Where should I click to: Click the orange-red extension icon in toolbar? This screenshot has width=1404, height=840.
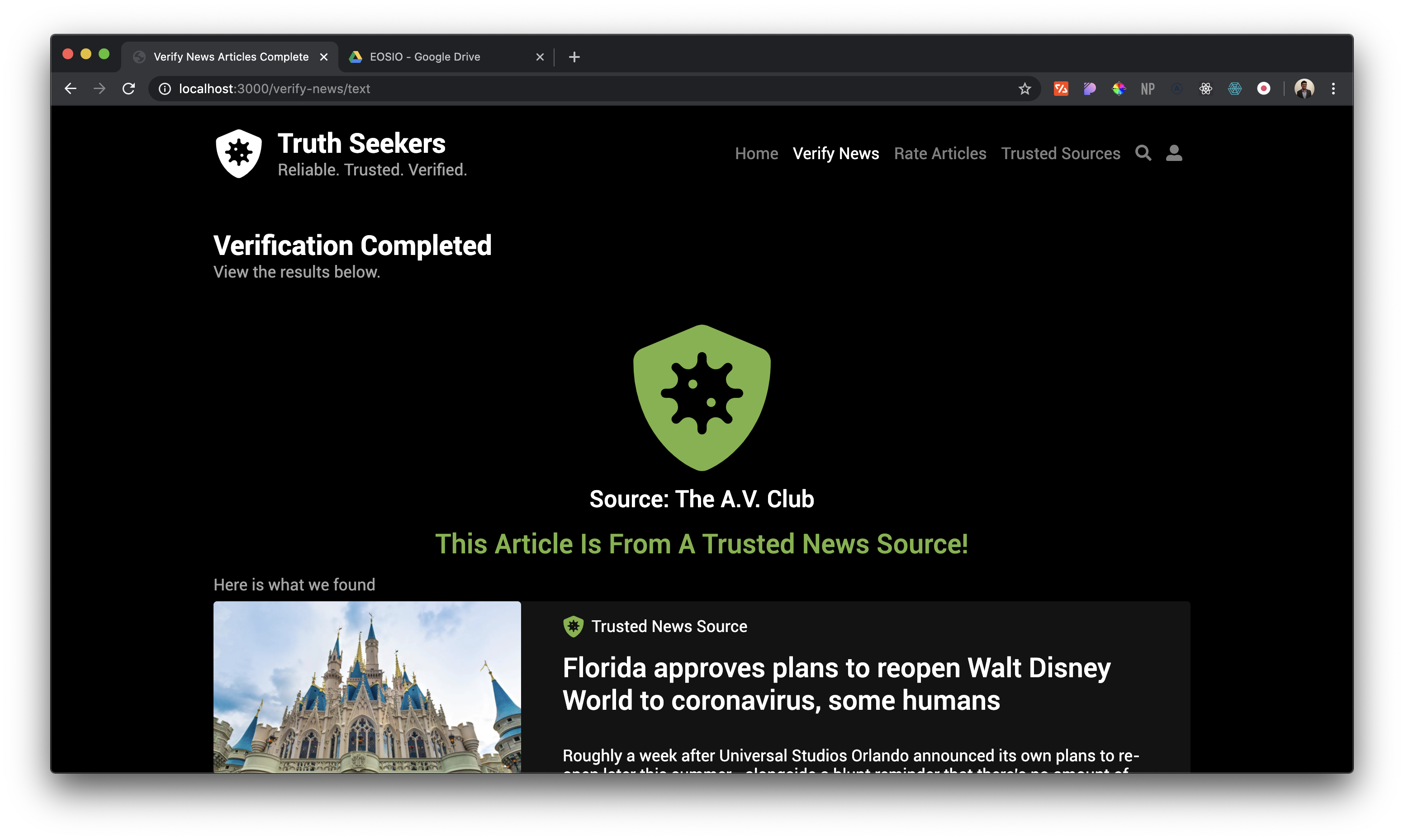1060,89
